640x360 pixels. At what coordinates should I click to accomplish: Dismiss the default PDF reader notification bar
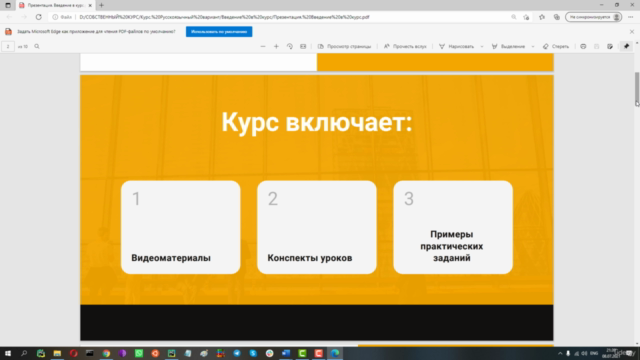pos(632,31)
